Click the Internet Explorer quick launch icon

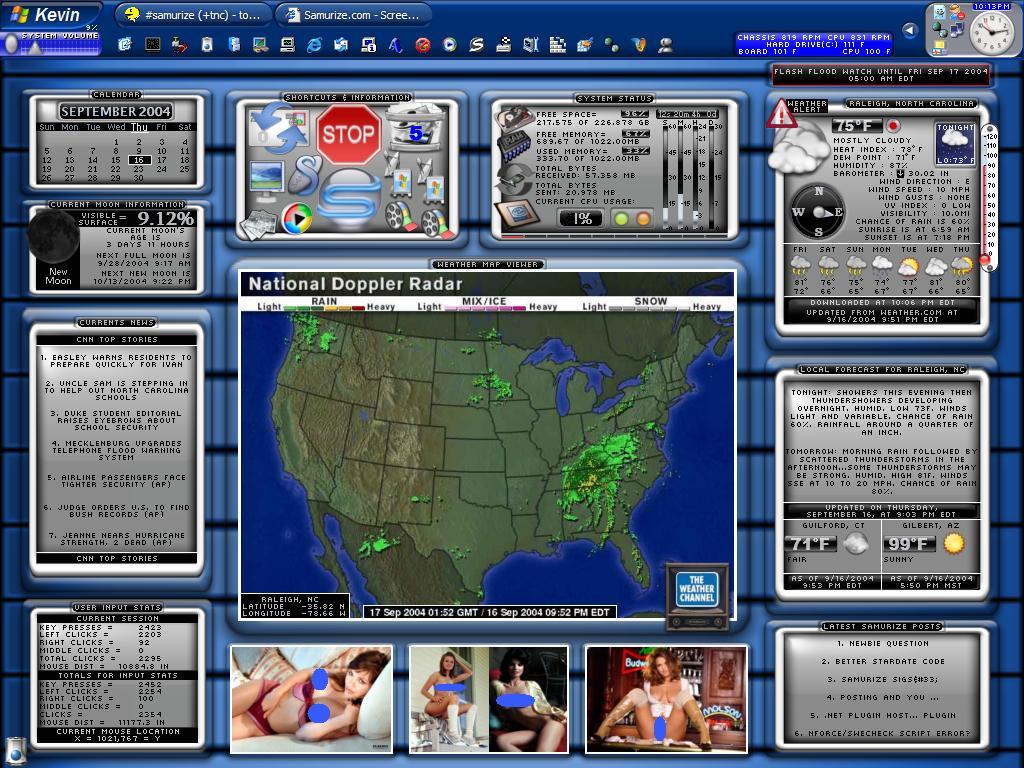click(315, 45)
